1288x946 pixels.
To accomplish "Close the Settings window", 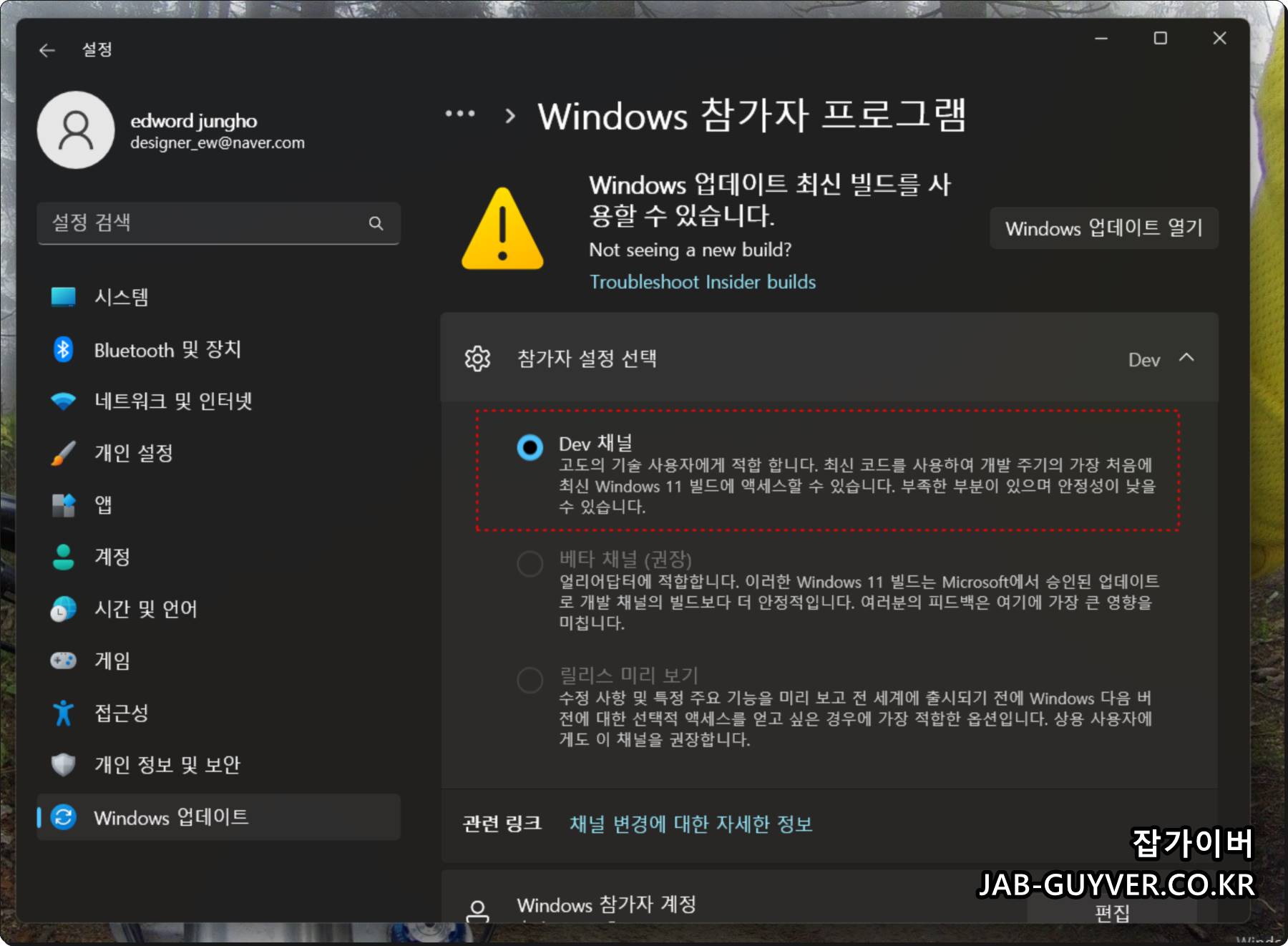I will click(1220, 38).
